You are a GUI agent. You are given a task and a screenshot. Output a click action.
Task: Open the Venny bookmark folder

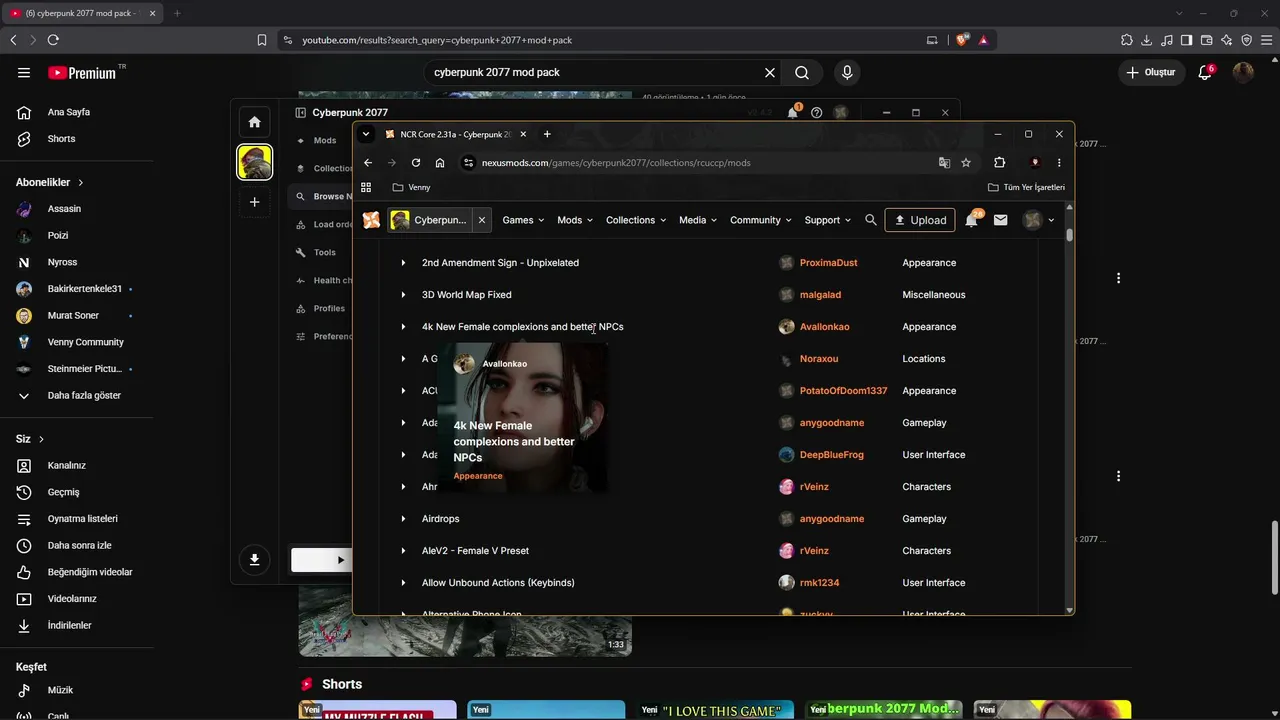pyautogui.click(x=411, y=187)
